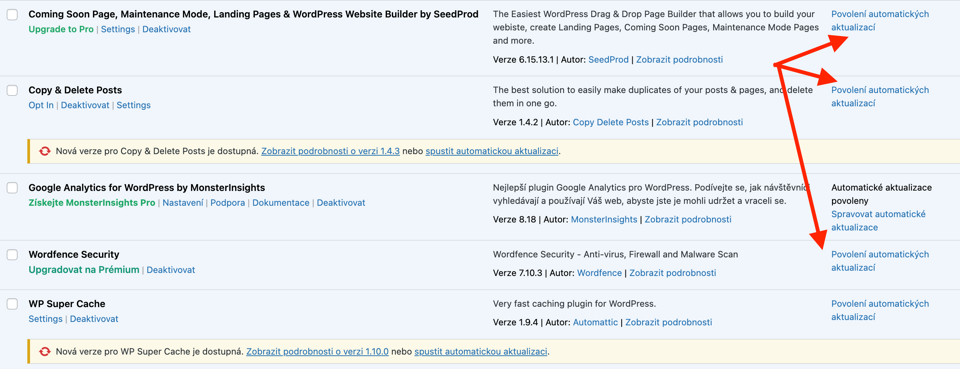Click Získejte MonsterInsights Pro link
960x369 pixels.
(x=92, y=203)
